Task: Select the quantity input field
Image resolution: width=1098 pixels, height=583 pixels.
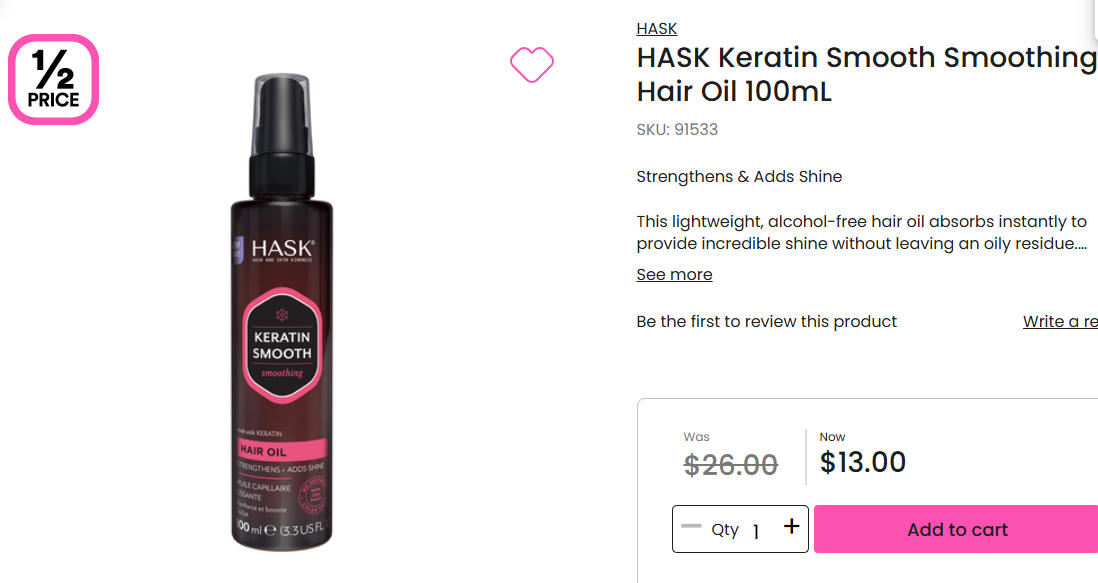Action: click(756, 531)
